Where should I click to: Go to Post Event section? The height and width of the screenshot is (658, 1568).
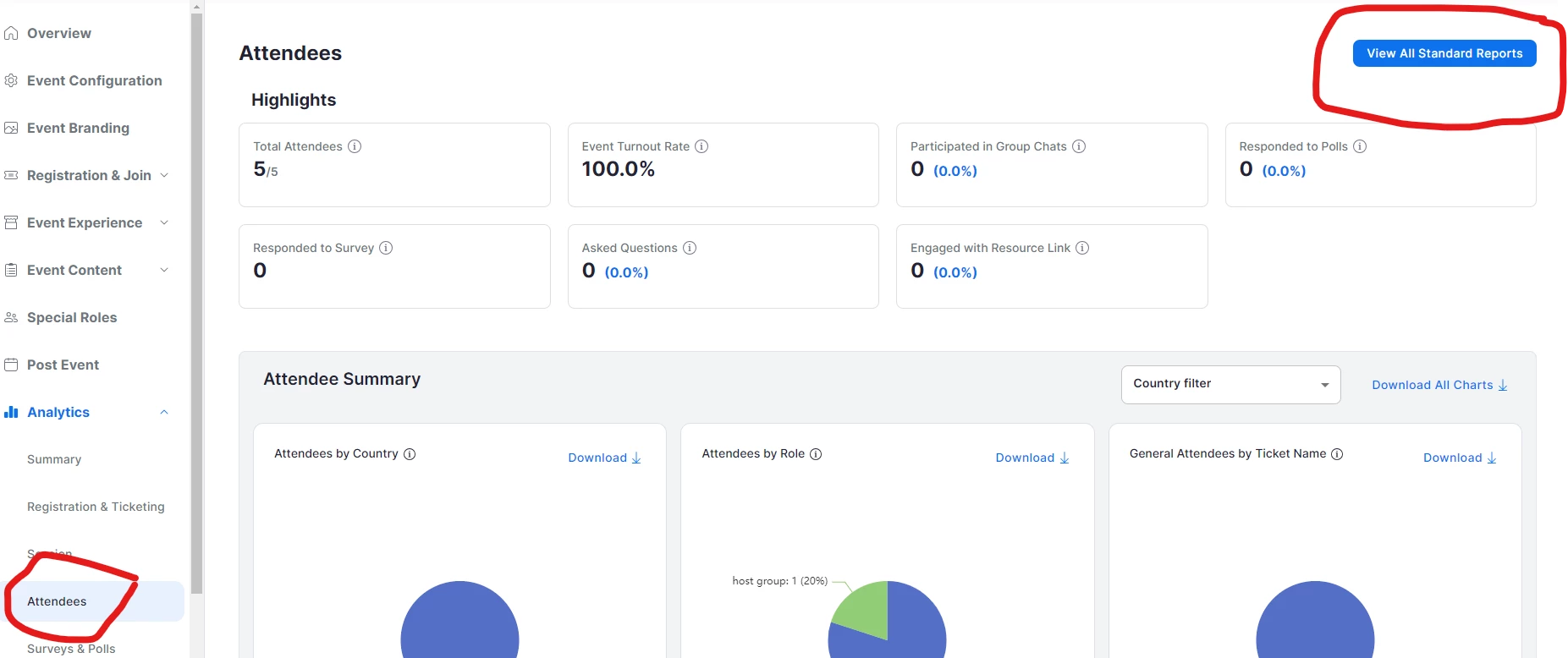tap(63, 365)
